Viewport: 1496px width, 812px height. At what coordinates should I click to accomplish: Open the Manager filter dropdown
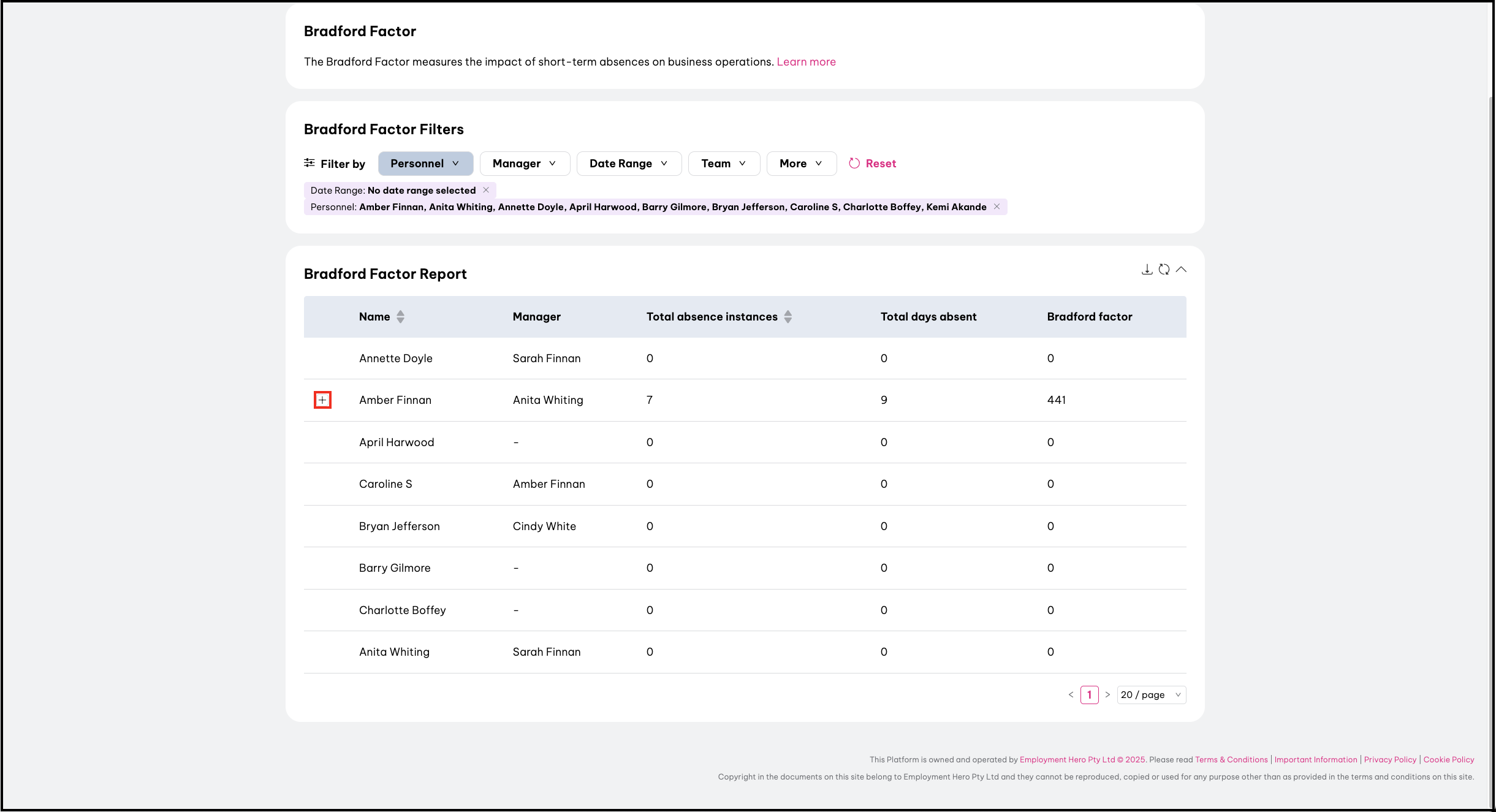pyautogui.click(x=525, y=164)
